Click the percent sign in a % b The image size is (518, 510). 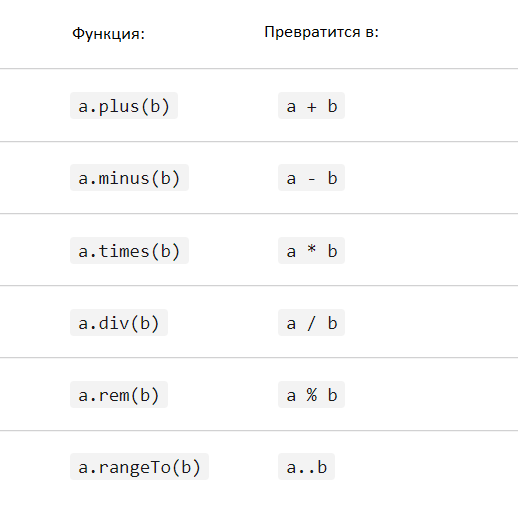[x=312, y=395]
